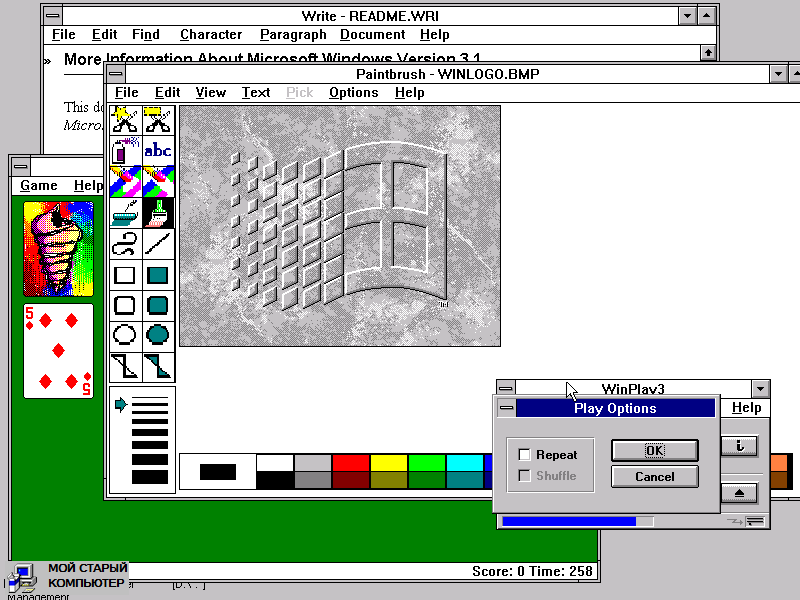This screenshot has width=800, height=600.
Task: Choose the Curve drawing tool
Action: 125,244
